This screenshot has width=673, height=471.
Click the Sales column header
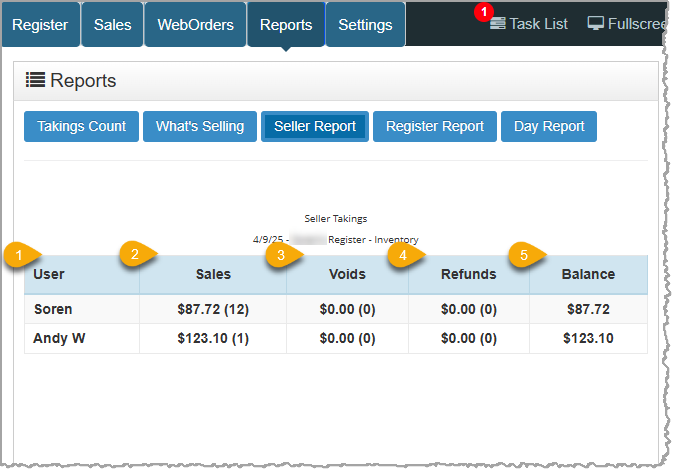213,274
